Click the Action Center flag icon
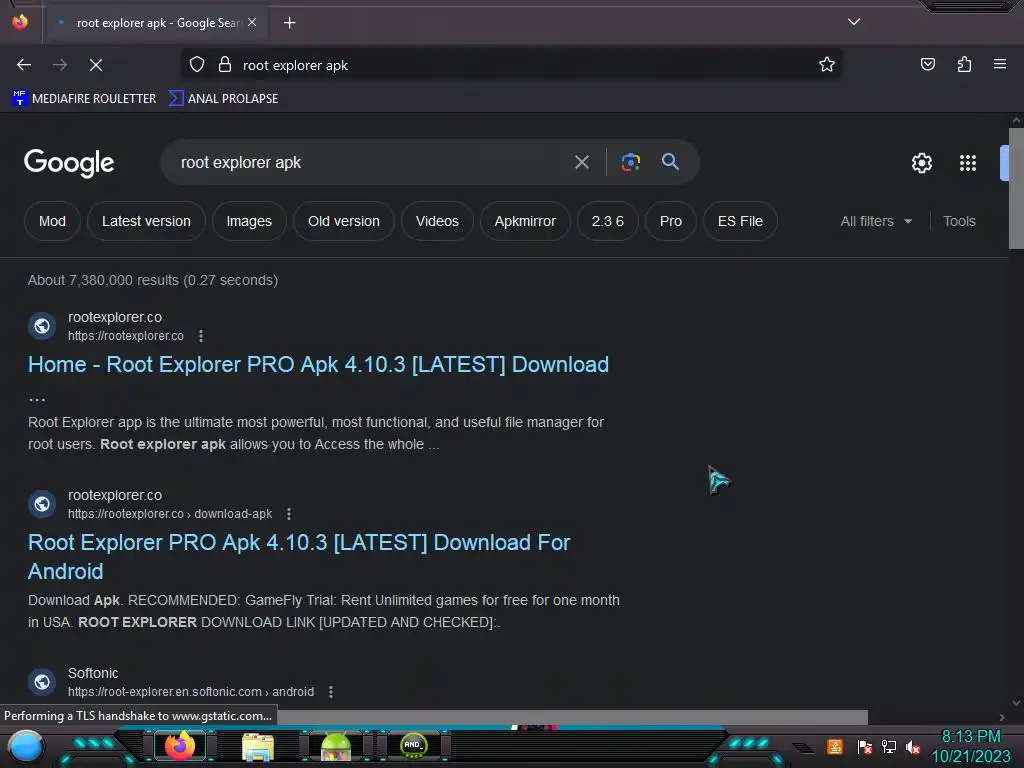The width and height of the screenshot is (1024, 768). tap(865, 746)
